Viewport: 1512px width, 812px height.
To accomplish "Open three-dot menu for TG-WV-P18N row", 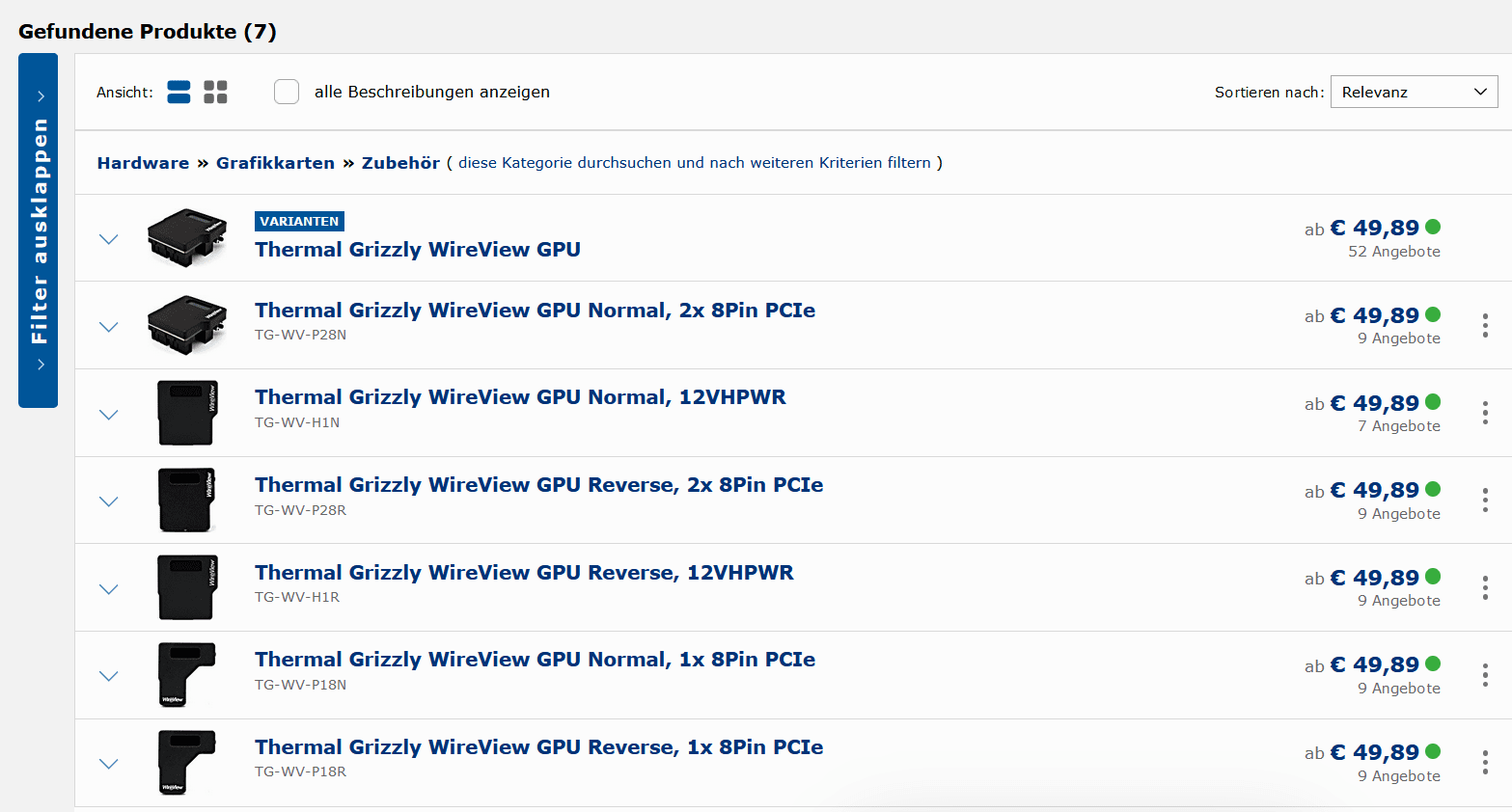I will (x=1484, y=675).
